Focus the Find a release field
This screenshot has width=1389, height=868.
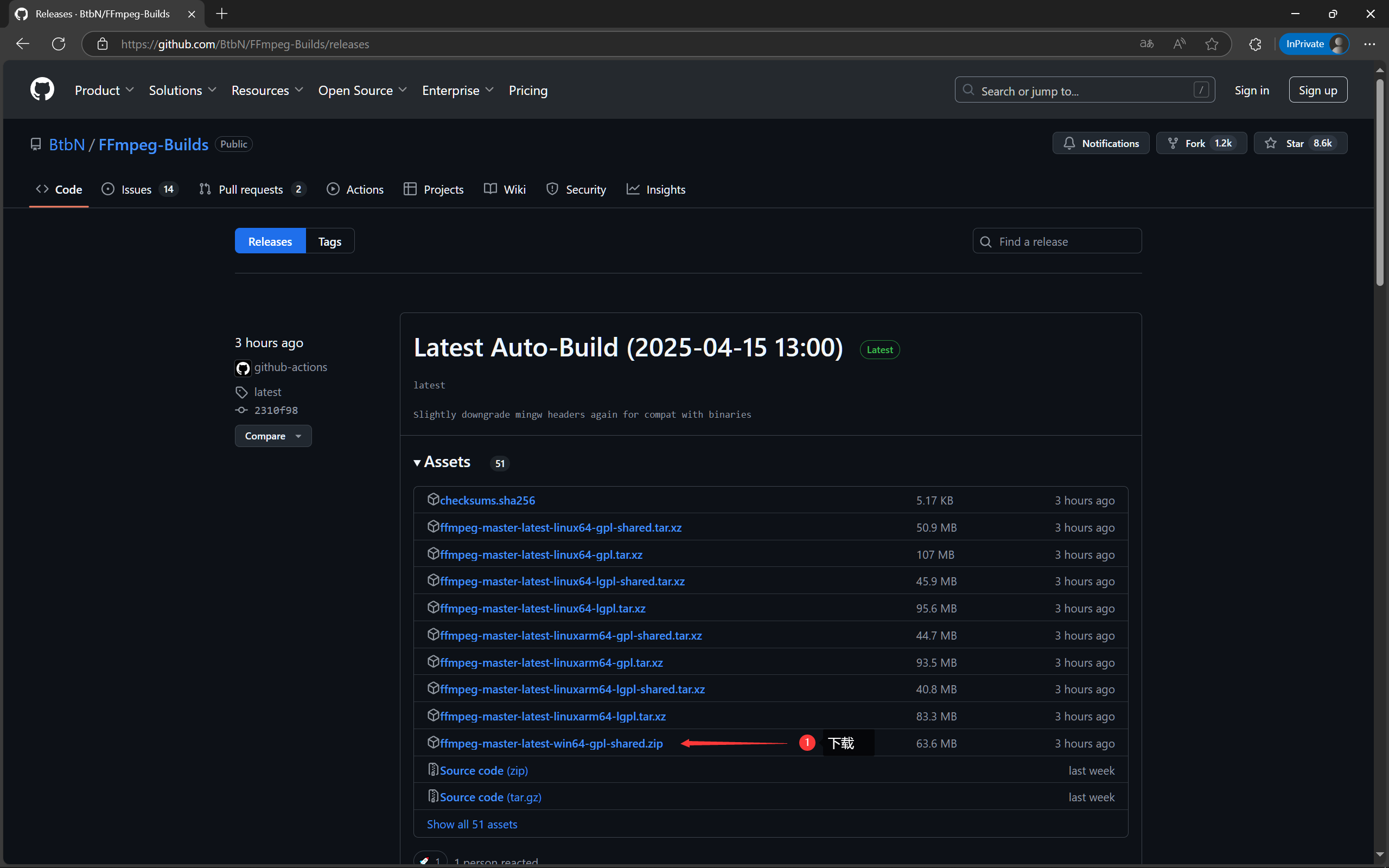point(1057,241)
